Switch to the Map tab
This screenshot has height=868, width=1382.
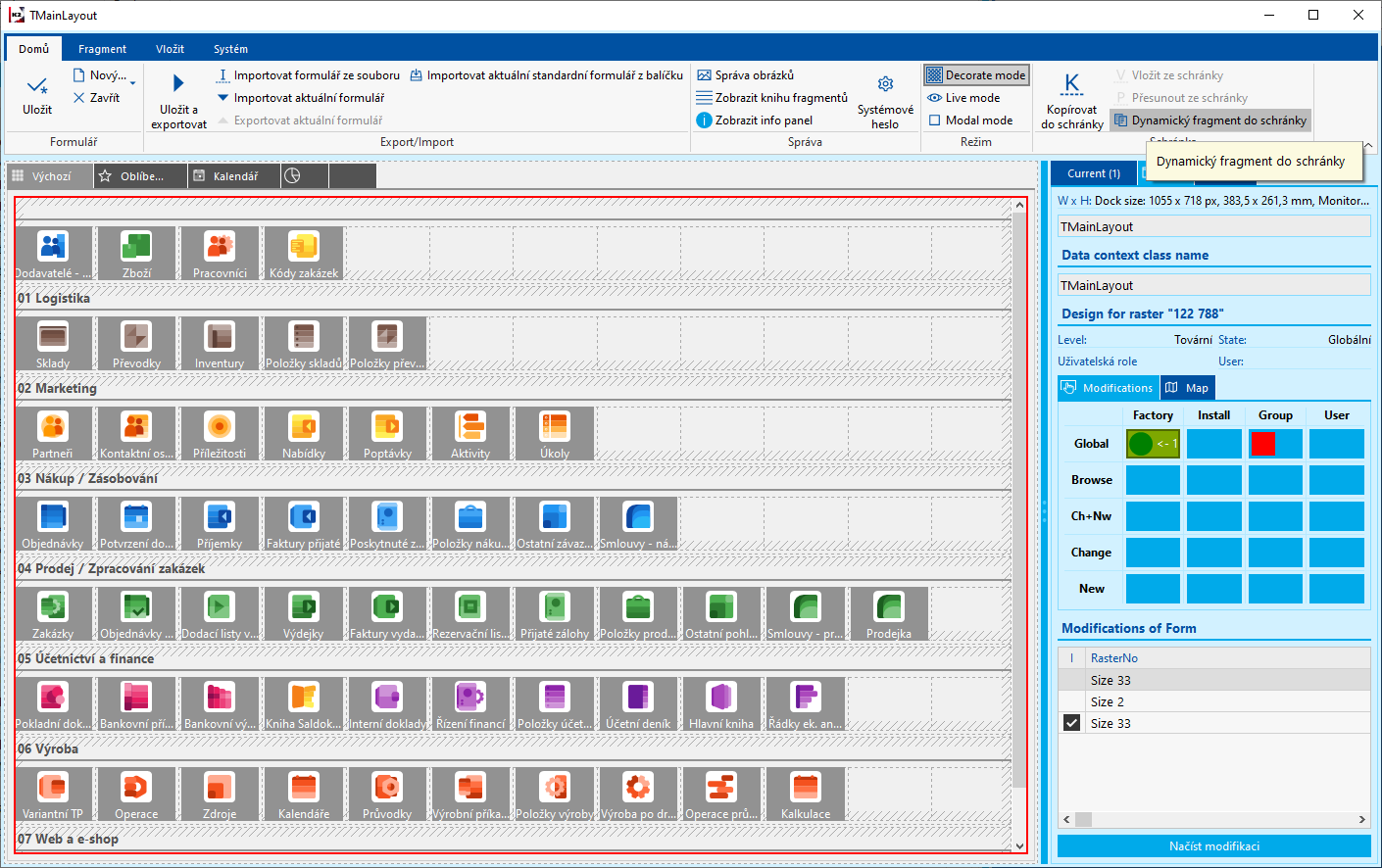pyautogui.click(x=1188, y=388)
